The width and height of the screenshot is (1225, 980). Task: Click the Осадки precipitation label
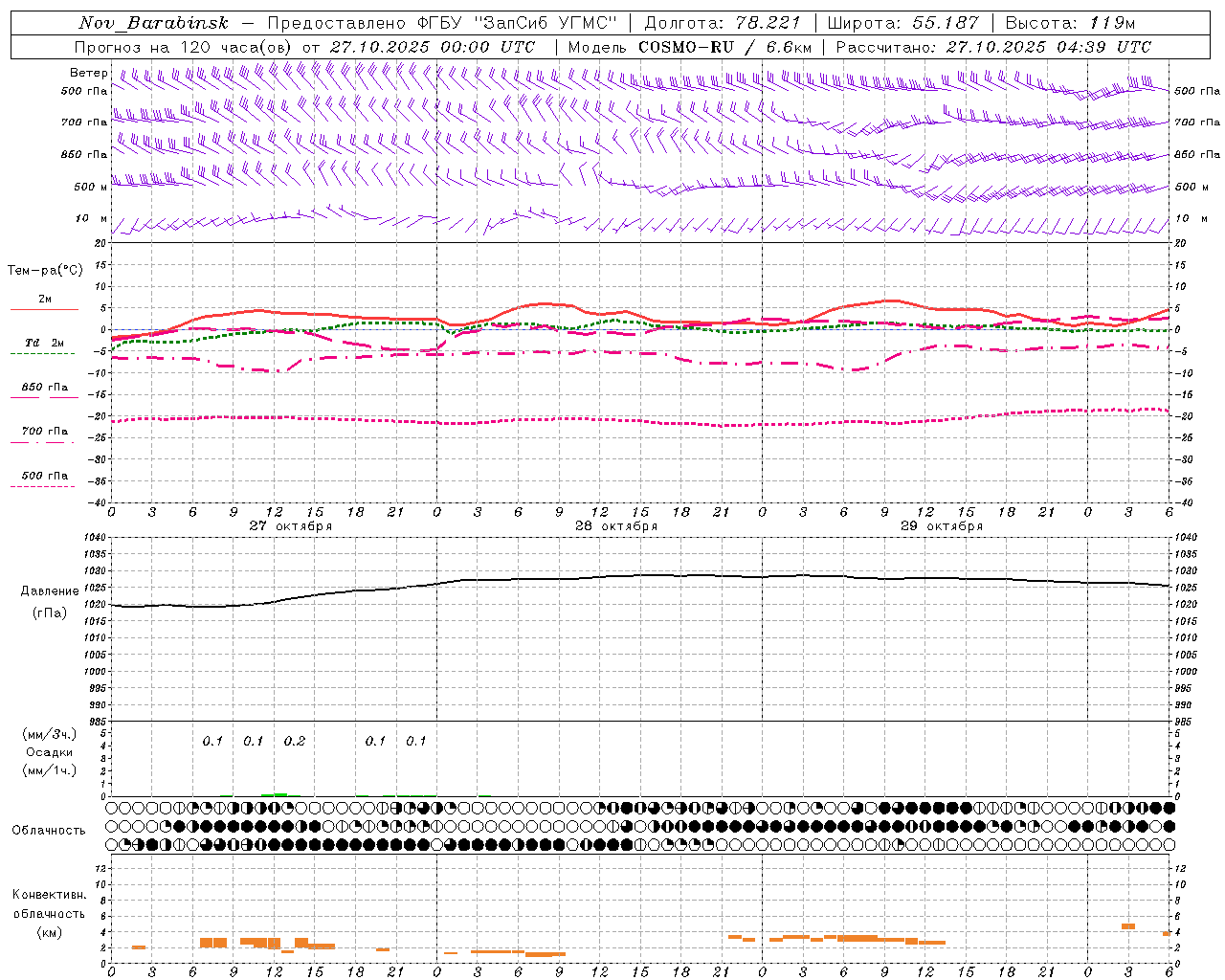(50, 752)
